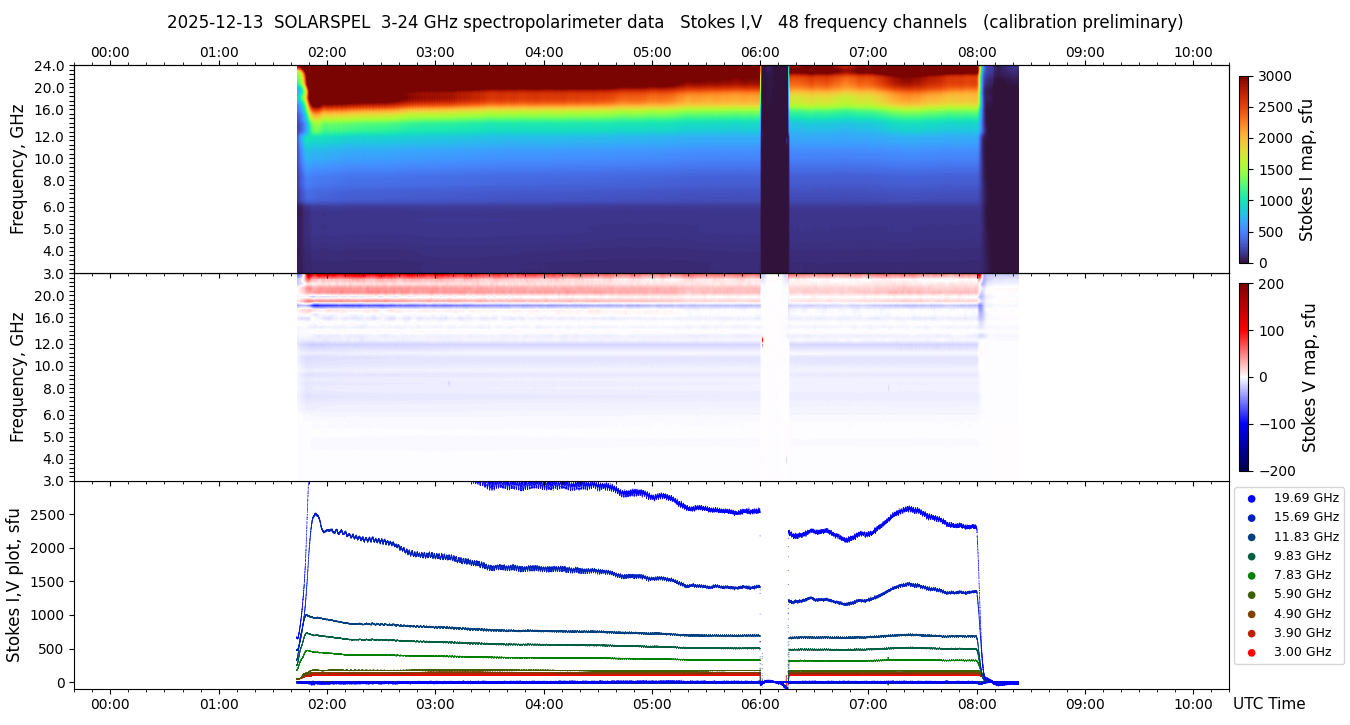The height and width of the screenshot is (725, 1350).
Task: Click the 'Stokes I,V plot, sfu' axis label
Action: (x=14, y=585)
